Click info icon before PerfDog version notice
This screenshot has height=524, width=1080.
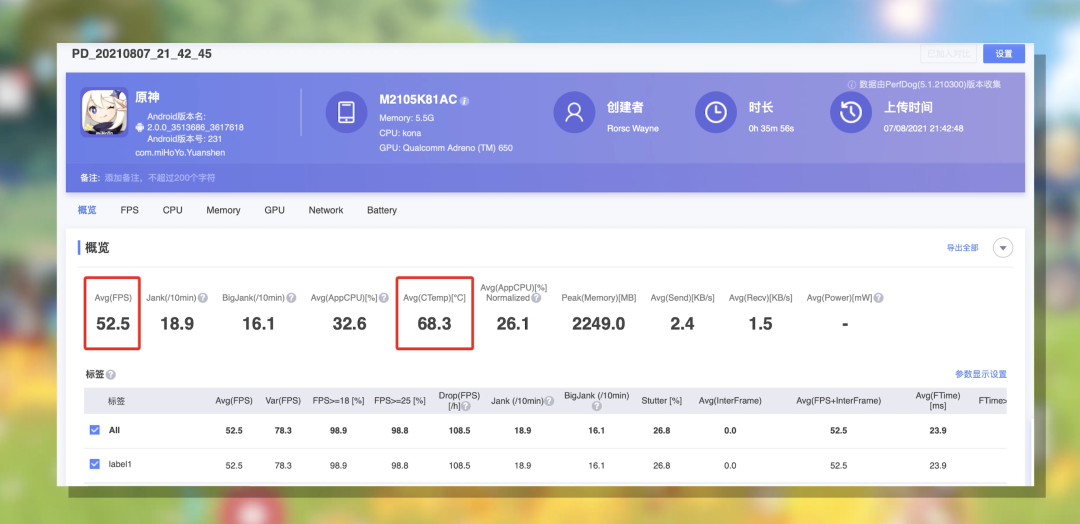point(852,85)
